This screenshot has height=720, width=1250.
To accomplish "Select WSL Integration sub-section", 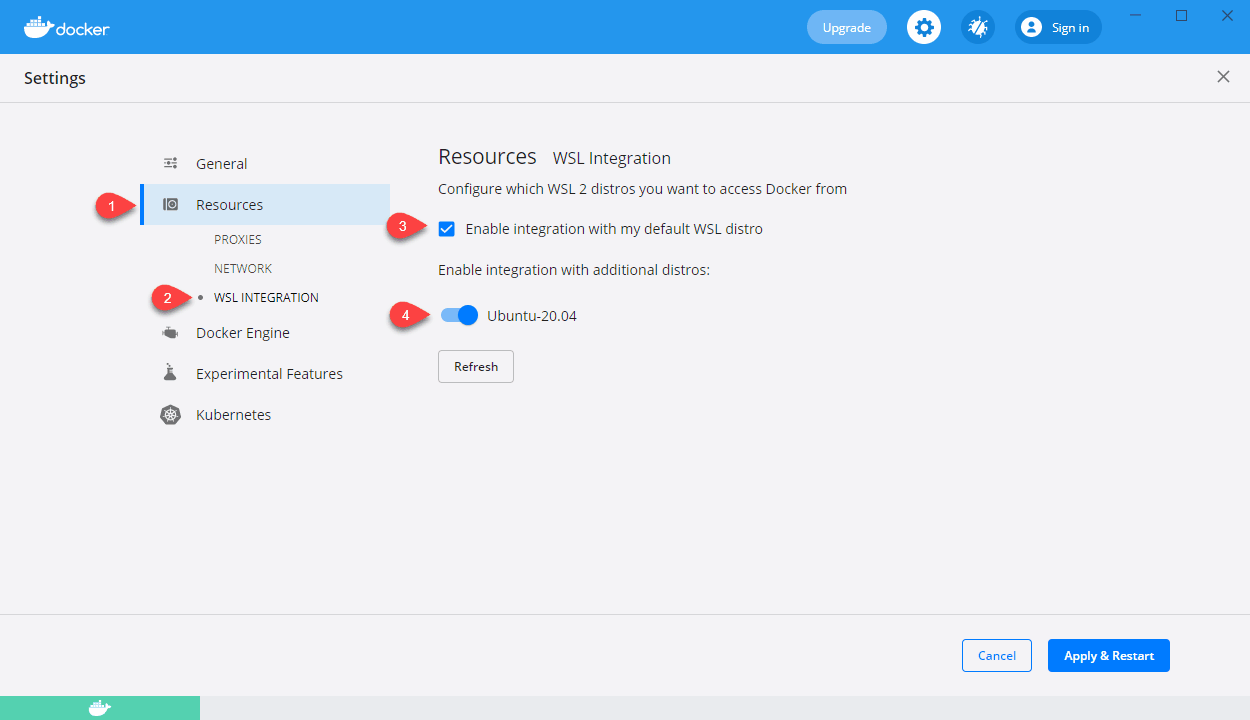I will (x=266, y=298).
